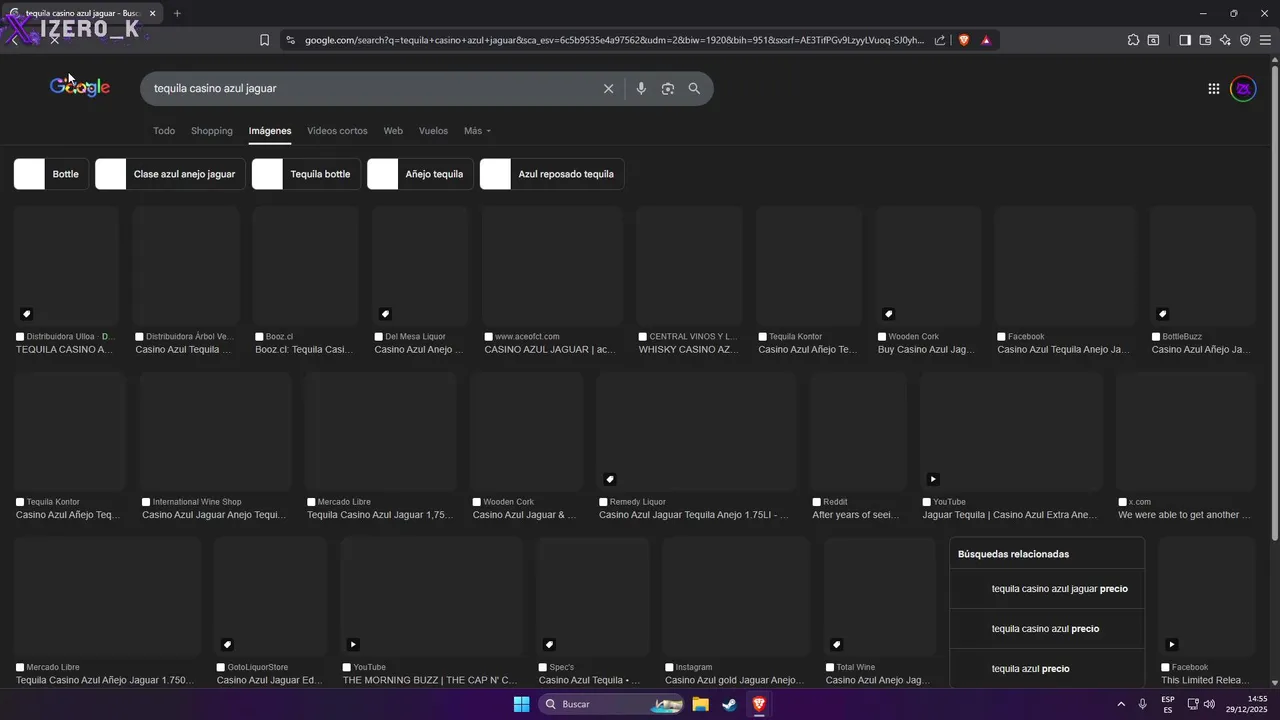The height and width of the screenshot is (720, 1280).
Task: Open the Booz.cl image thumbnail
Action: [x=305, y=265]
